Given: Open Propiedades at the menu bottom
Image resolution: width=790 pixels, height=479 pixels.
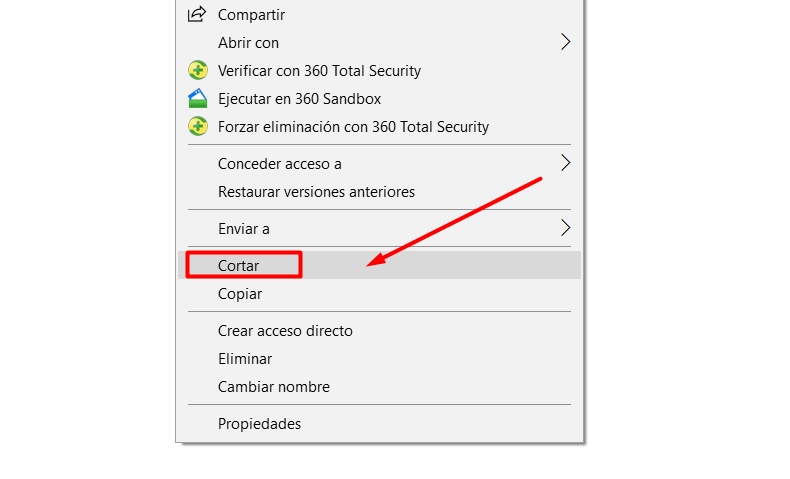Looking at the screenshot, I should [379, 424].
